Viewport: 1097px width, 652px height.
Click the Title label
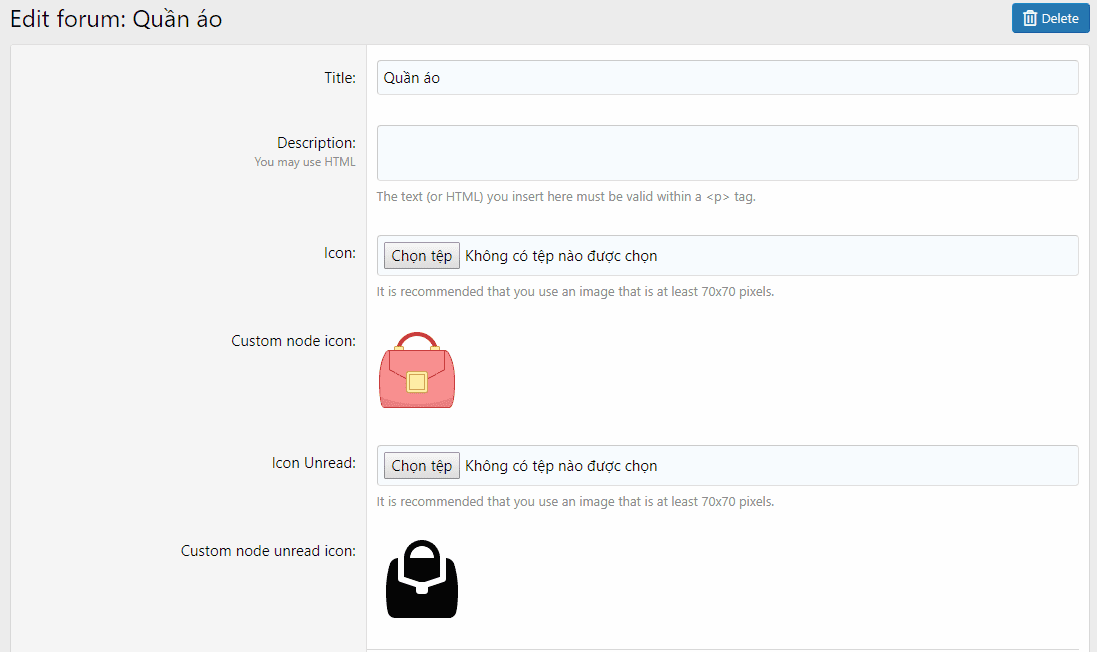[x=339, y=78]
